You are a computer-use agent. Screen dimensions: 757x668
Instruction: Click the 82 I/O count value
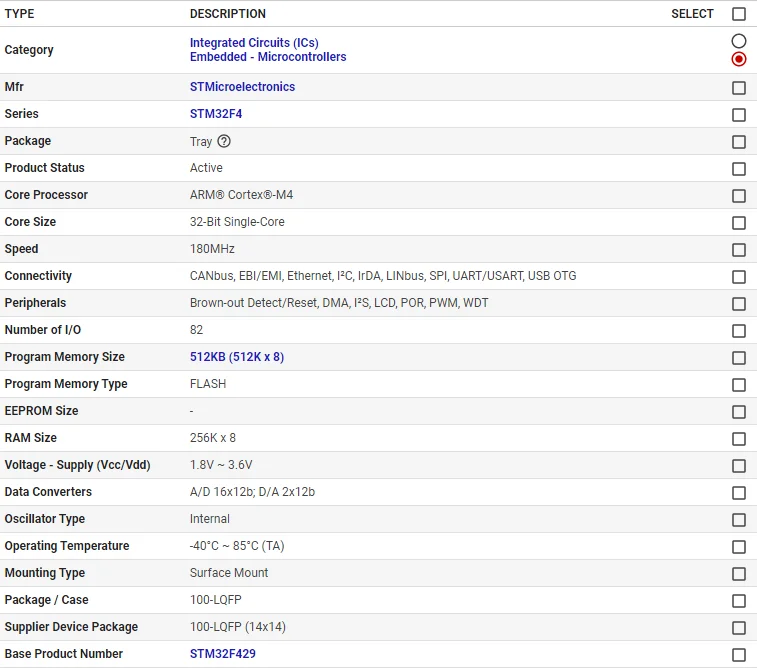pyautogui.click(x=196, y=330)
